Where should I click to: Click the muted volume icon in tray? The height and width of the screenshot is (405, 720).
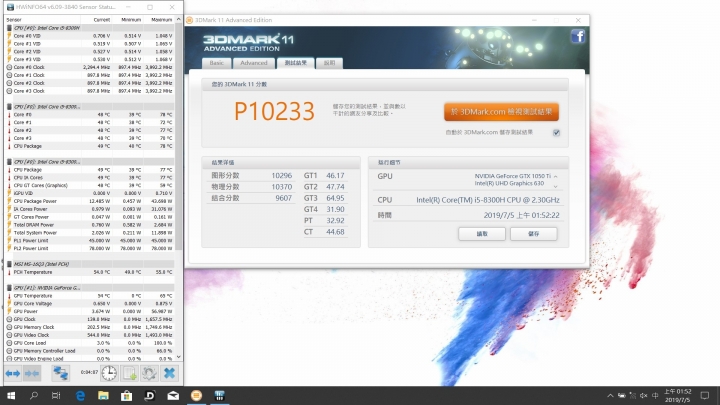pos(644,395)
